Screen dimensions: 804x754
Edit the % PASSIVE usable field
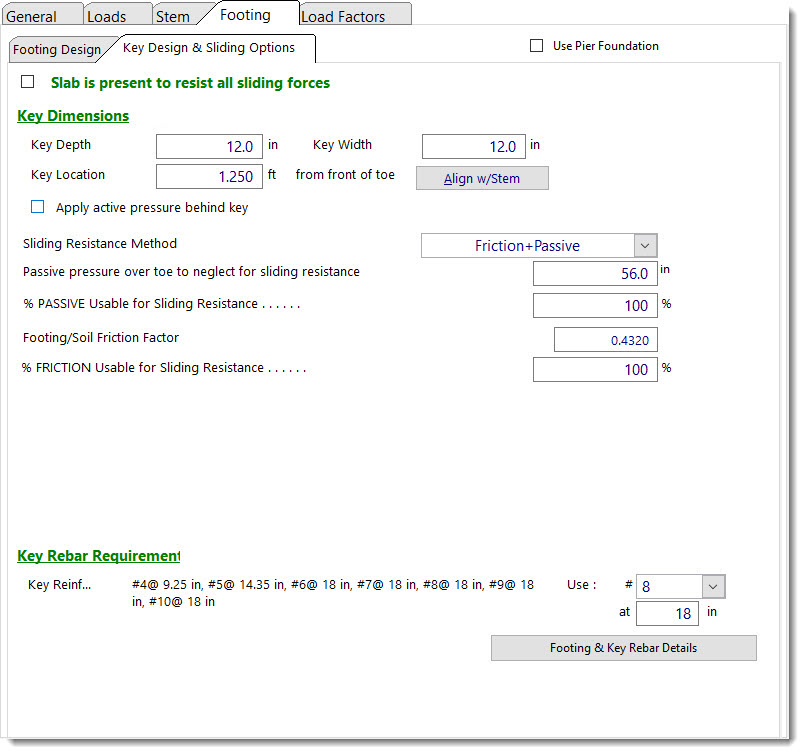point(594,306)
